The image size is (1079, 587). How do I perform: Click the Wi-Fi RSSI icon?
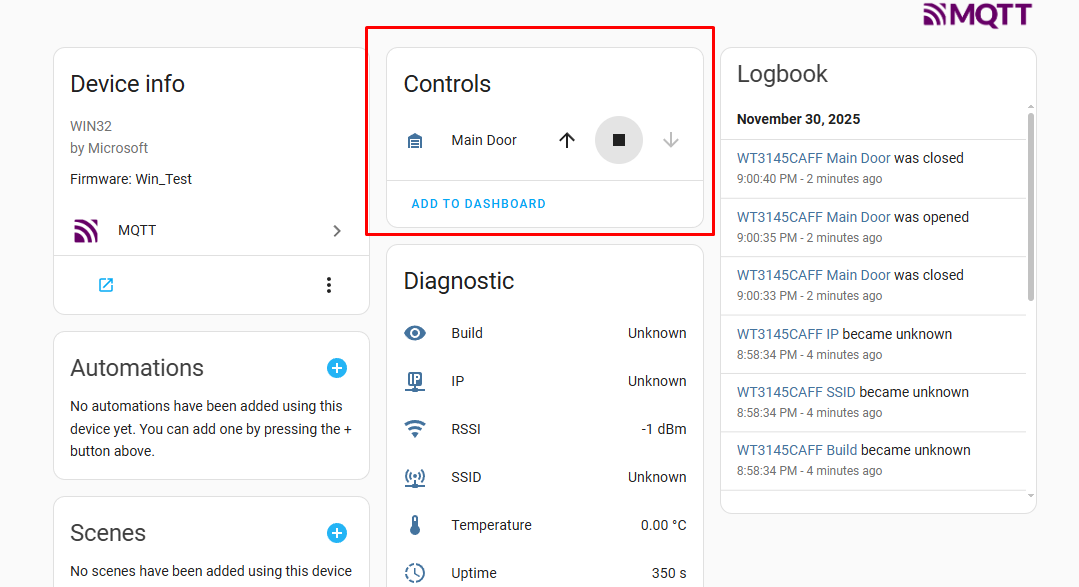pyautogui.click(x=415, y=429)
